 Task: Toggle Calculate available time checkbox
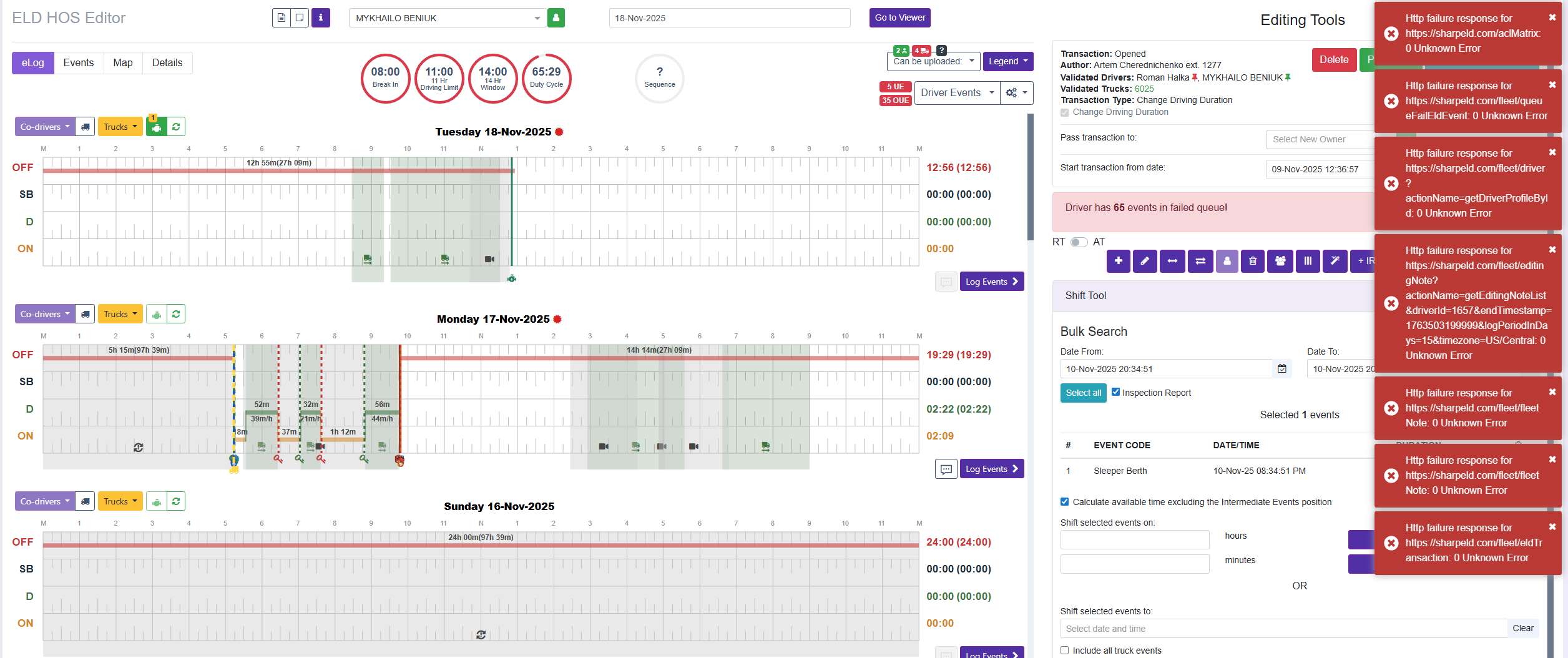tap(1064, 502)
